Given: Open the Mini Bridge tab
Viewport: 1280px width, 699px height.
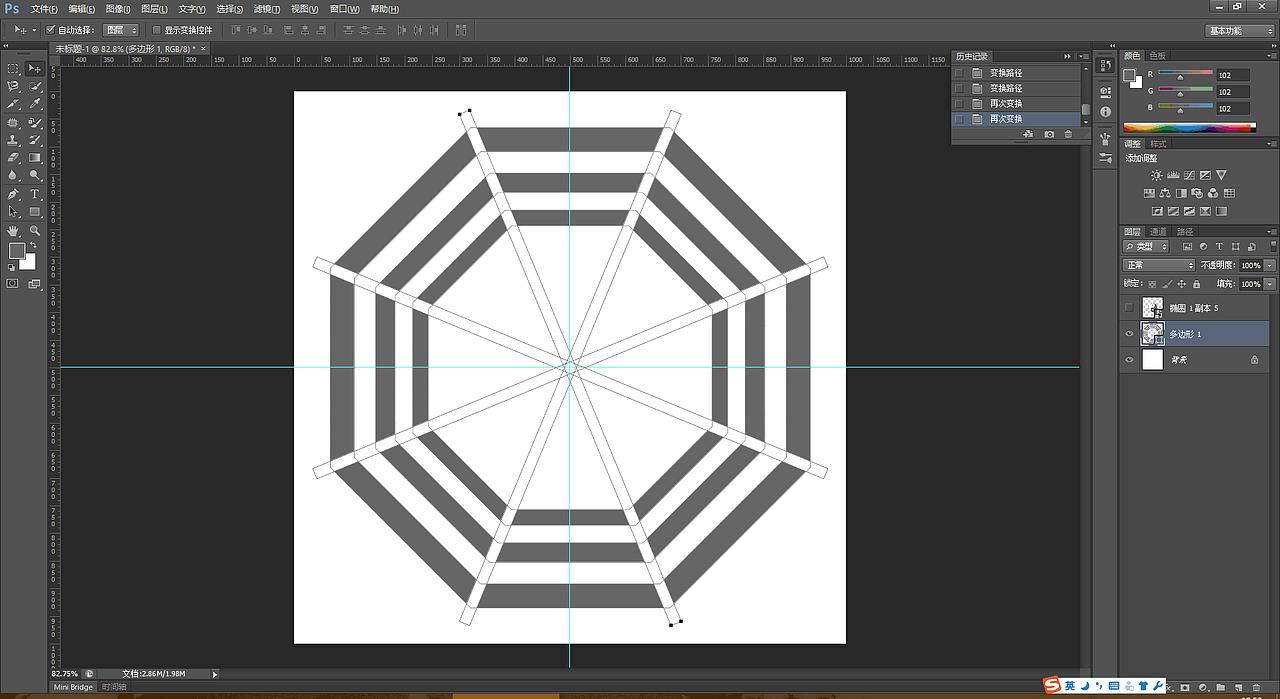Looking at the screenshot, I should (x=74, y=687).
